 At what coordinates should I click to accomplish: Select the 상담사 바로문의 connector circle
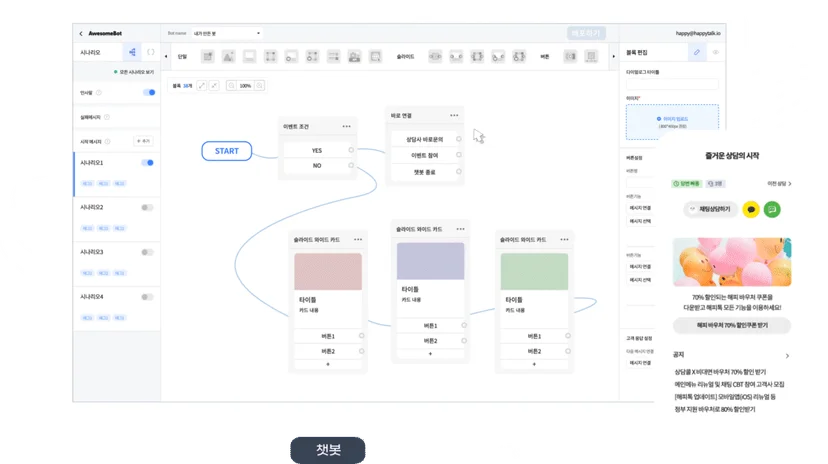click(x=459, y=139)
